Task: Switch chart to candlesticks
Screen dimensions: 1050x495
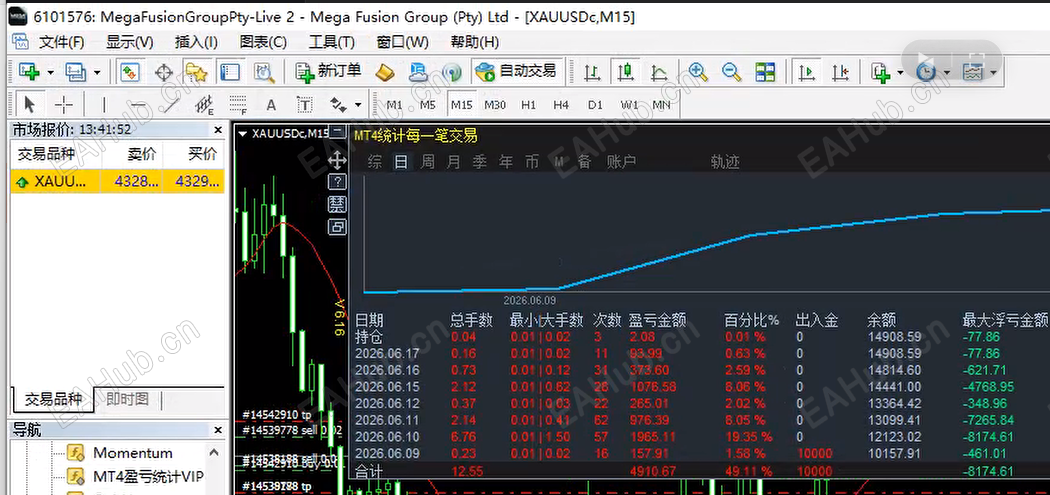Action: [x=625, y=72]
